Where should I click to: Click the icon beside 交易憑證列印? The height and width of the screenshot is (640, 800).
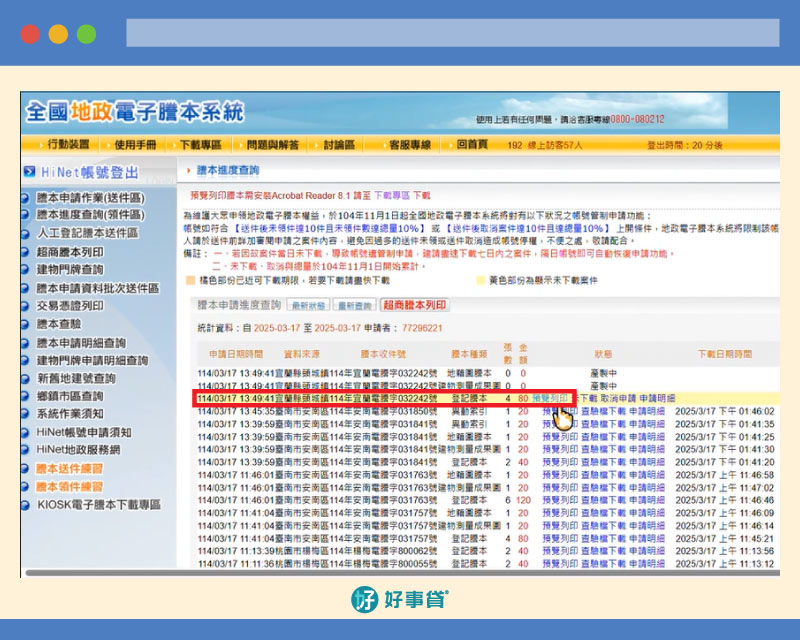(27, 306)
